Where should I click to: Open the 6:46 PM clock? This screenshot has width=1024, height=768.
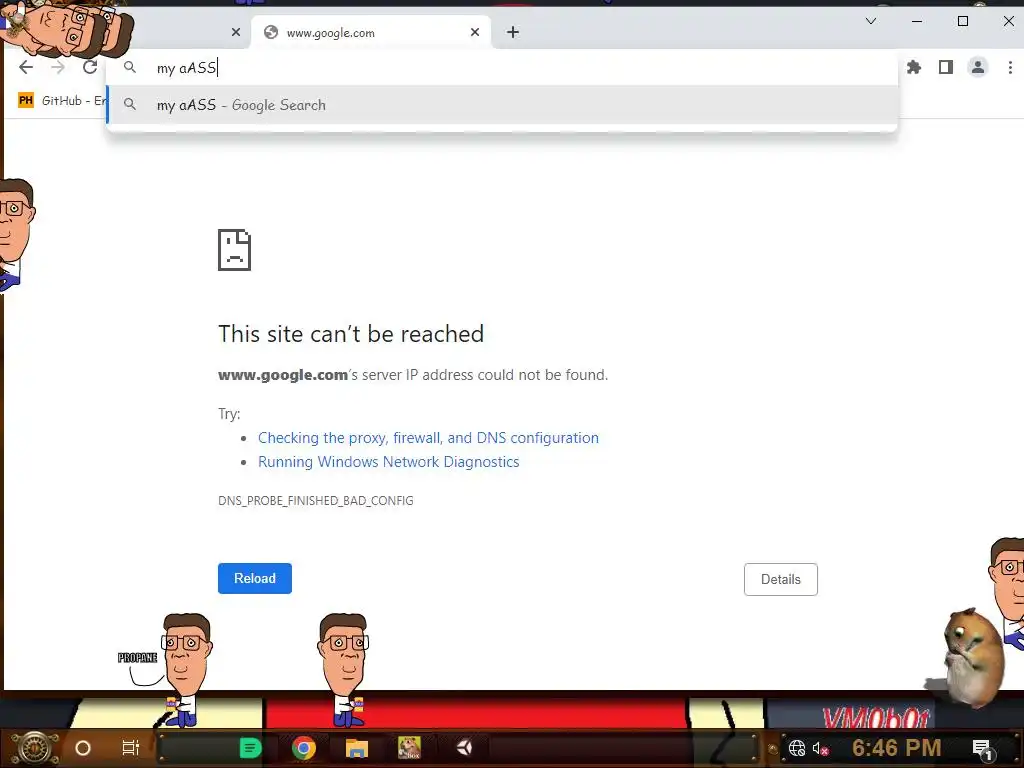click(897, 748)
